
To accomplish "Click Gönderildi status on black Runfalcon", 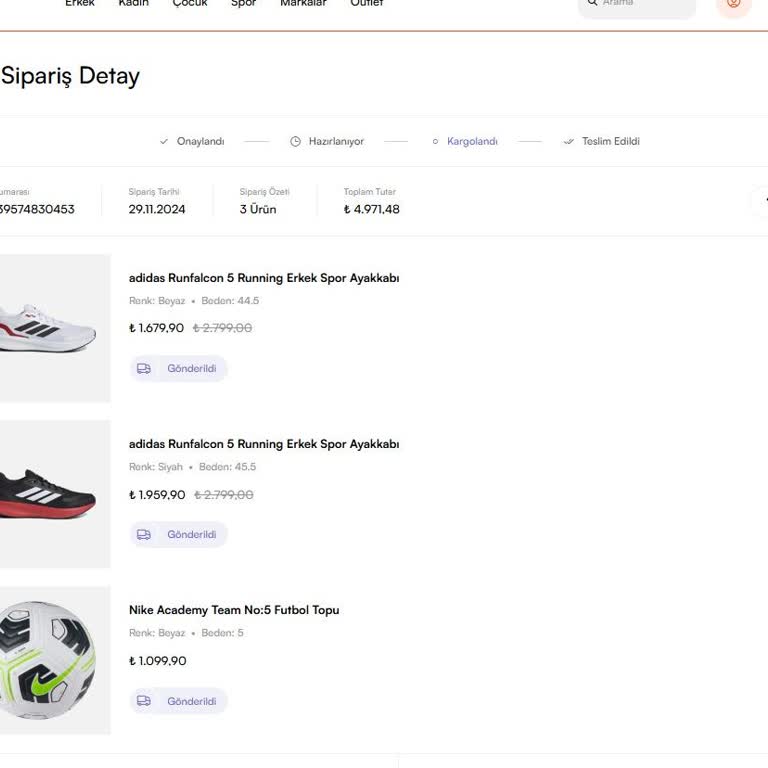I will coord(191,535).
